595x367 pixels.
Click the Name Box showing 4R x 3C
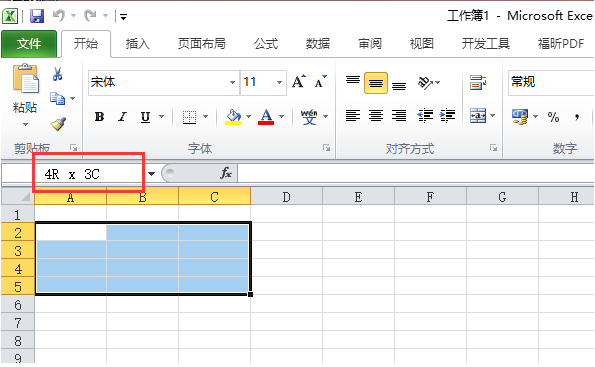point(74,174)
